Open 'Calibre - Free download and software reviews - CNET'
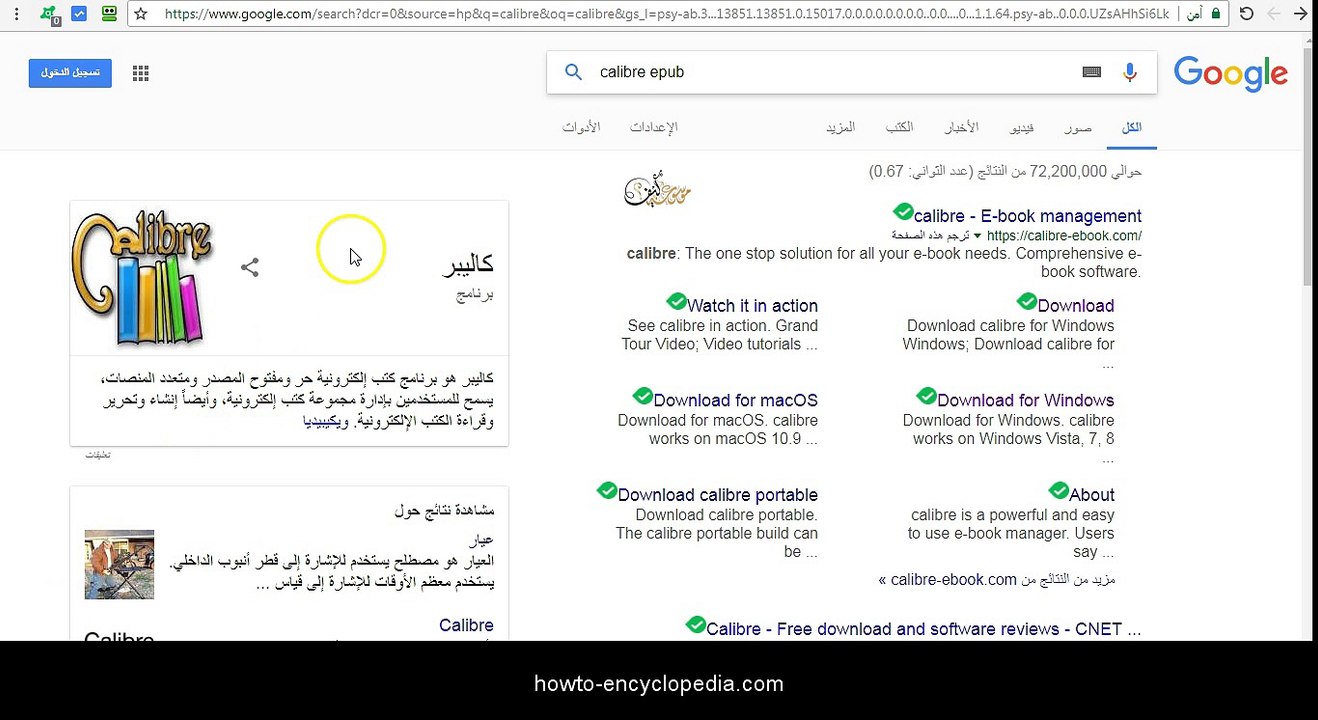This screenshot has height=720, width=1318. coord(923,629)
